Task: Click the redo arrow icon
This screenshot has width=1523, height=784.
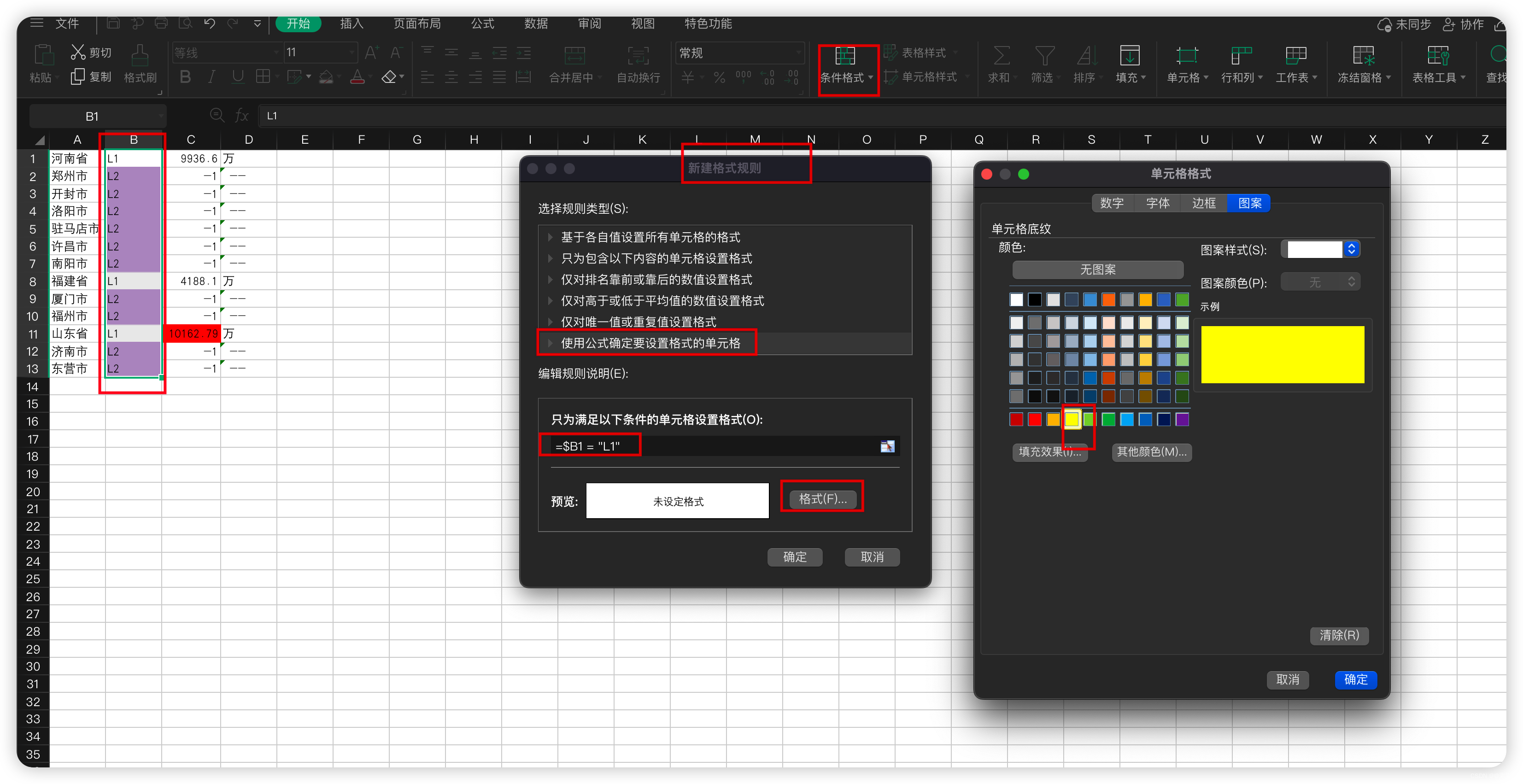Action: [x=233, y=23]
